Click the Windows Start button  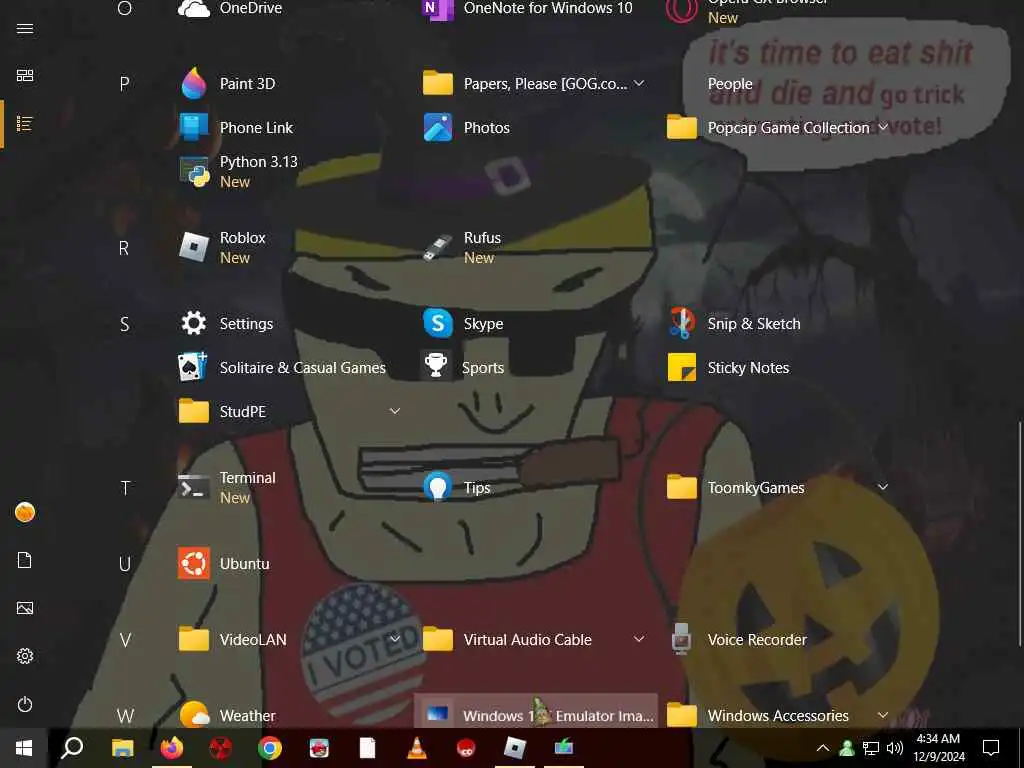pyautogui.click(x=24, y=748)
